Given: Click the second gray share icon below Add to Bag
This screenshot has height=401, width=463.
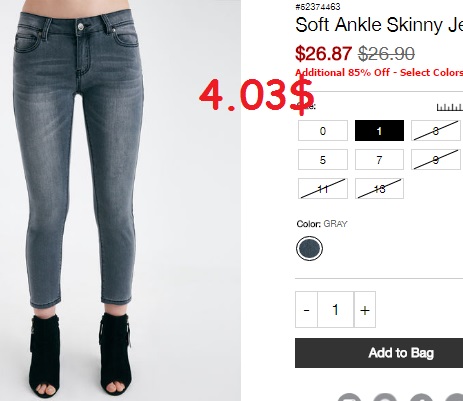Looking at the screenshot, I should (x=385, y=397).
